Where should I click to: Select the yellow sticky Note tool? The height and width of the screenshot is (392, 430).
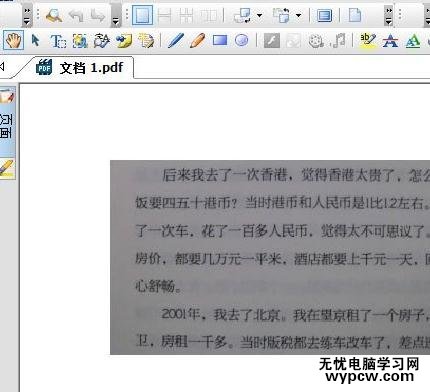pyautogui.click(x=124, y=41)
